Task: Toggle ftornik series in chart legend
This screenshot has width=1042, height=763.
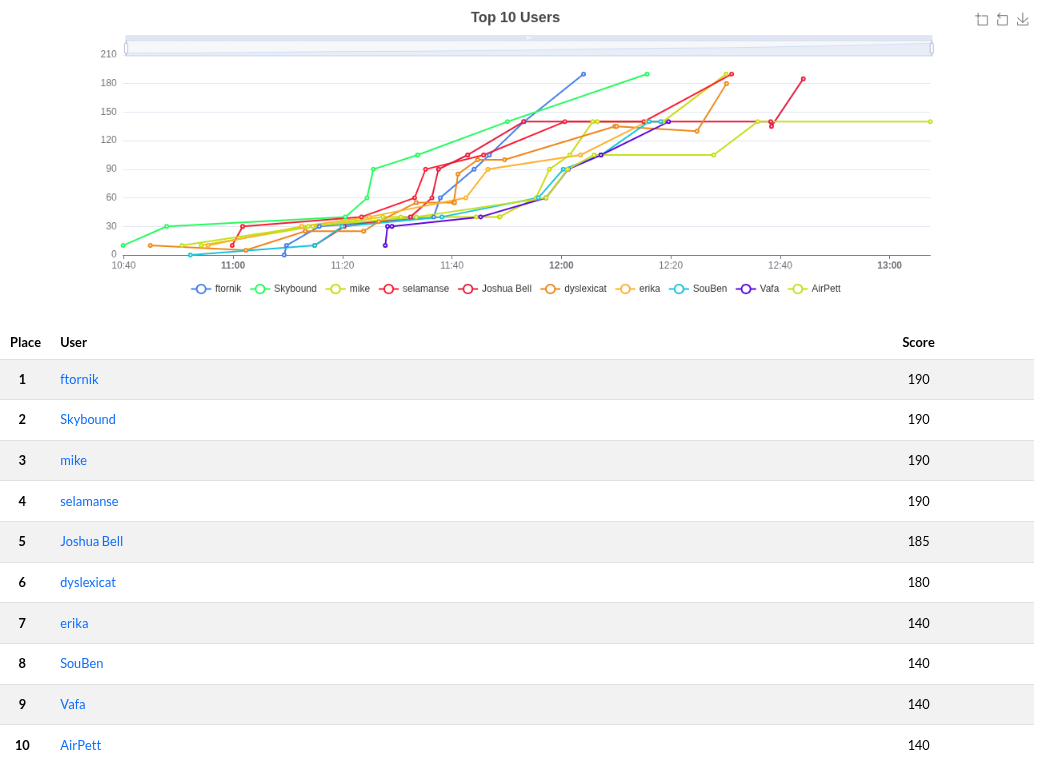Action: pyautogui.click(x=216, y=289)
